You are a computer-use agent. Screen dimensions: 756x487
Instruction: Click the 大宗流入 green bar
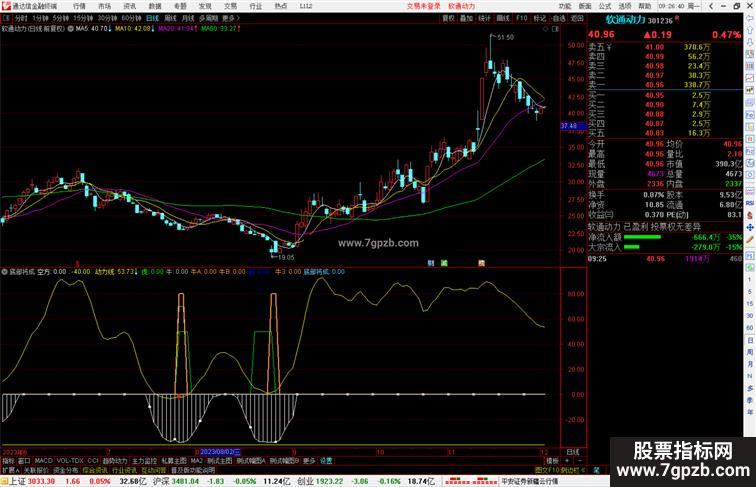[632, 247]
